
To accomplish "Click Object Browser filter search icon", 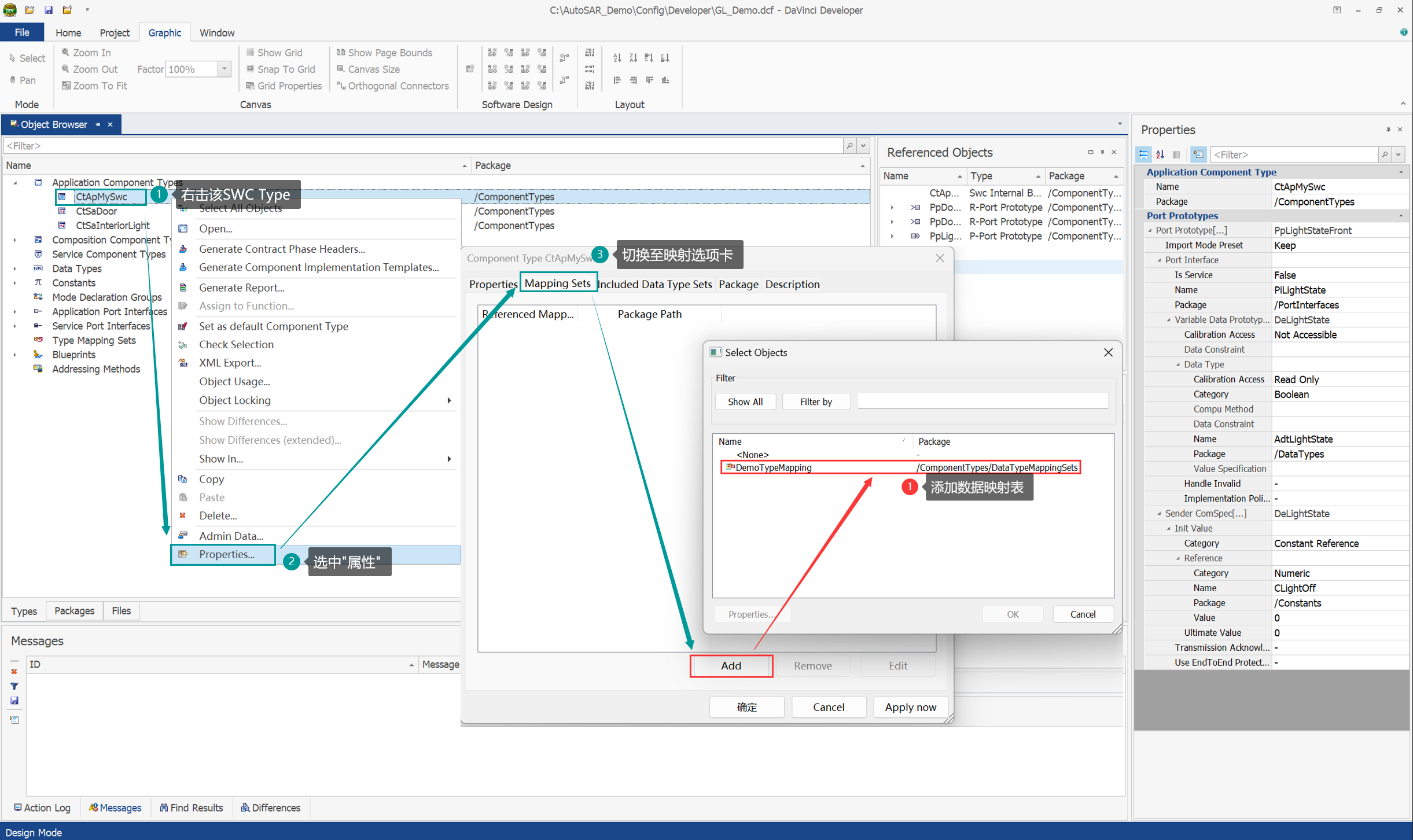I will click(849, 146).
